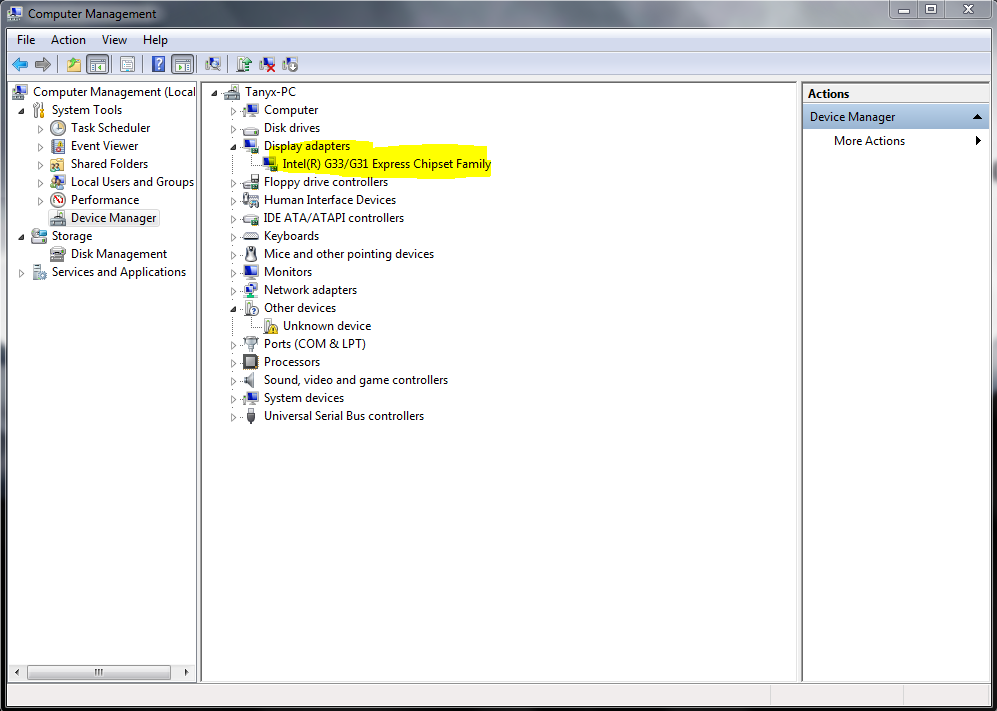The height and width of the screenshot is (711, 997).
Task: Expand Services and Applications node
Action: [x=22, y=273]
